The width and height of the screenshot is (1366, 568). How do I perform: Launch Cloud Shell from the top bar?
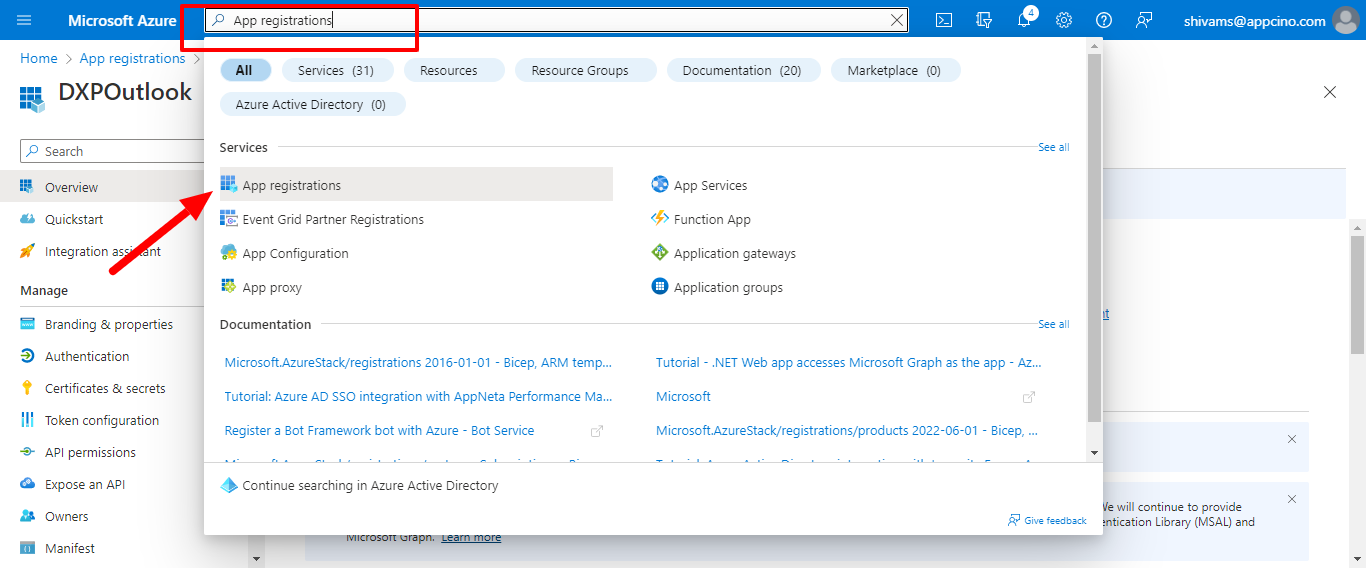[943, 20]
